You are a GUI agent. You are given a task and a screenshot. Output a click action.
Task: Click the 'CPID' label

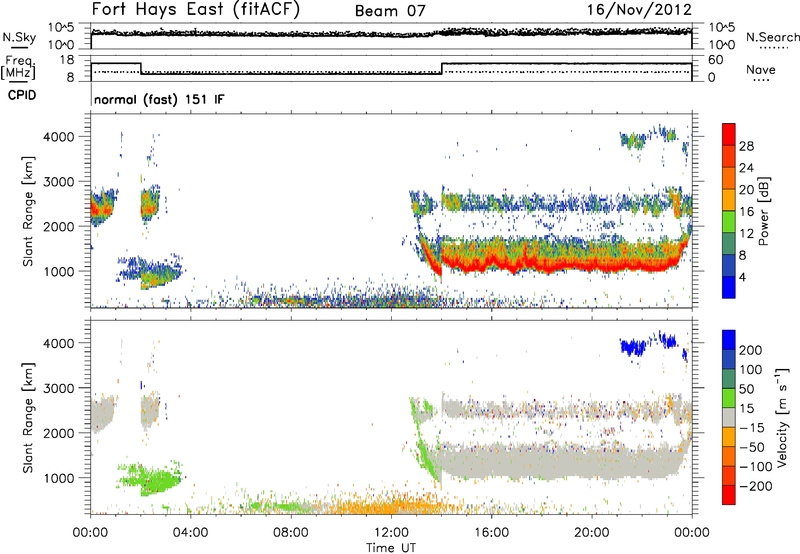click(22, 95)
